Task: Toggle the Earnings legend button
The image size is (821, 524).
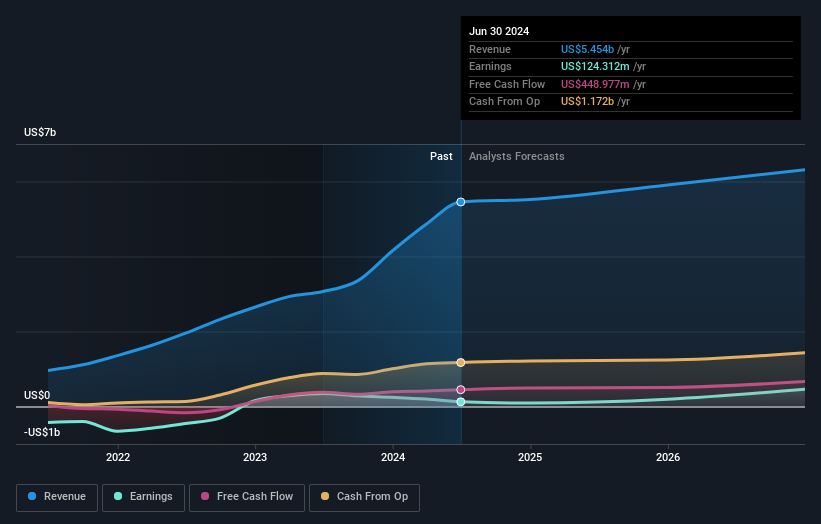Action: click(x=143, y=497)
